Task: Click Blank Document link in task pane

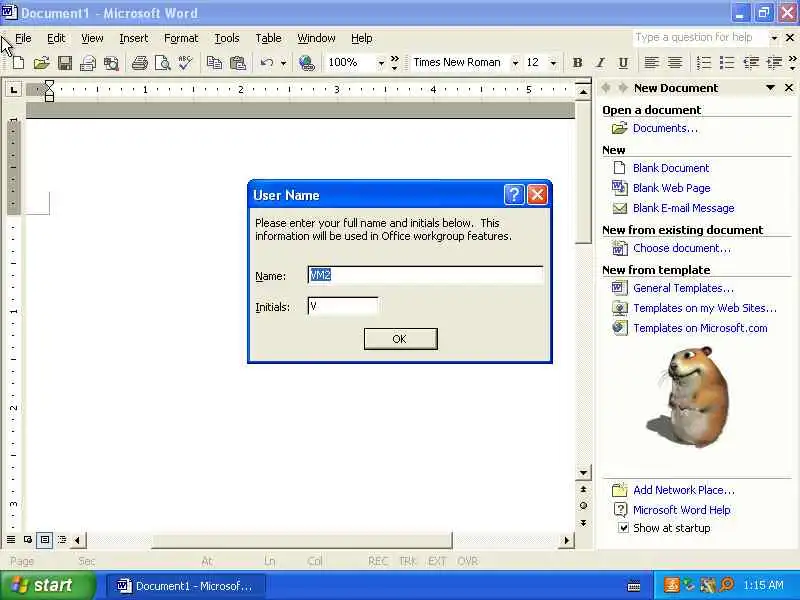Action: 671,168
